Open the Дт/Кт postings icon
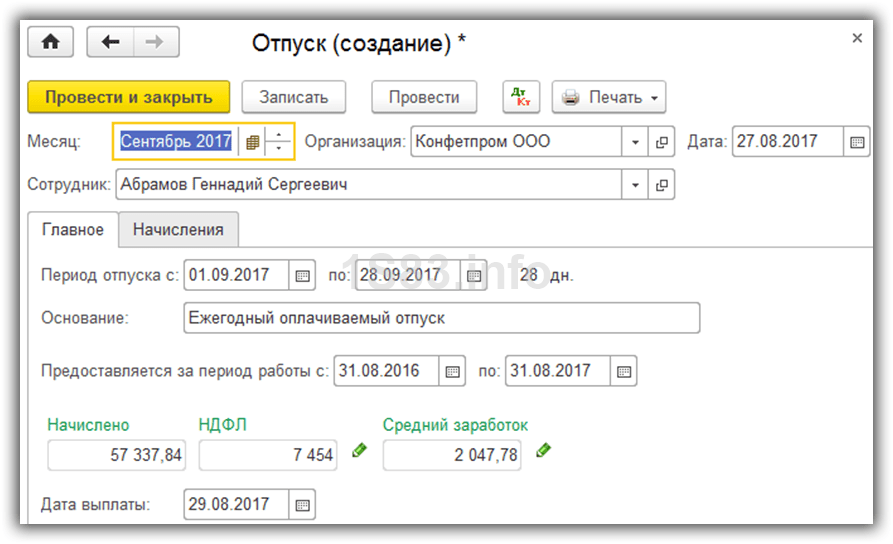This screenshot has width=893, height=544. [x=520, y=97]
